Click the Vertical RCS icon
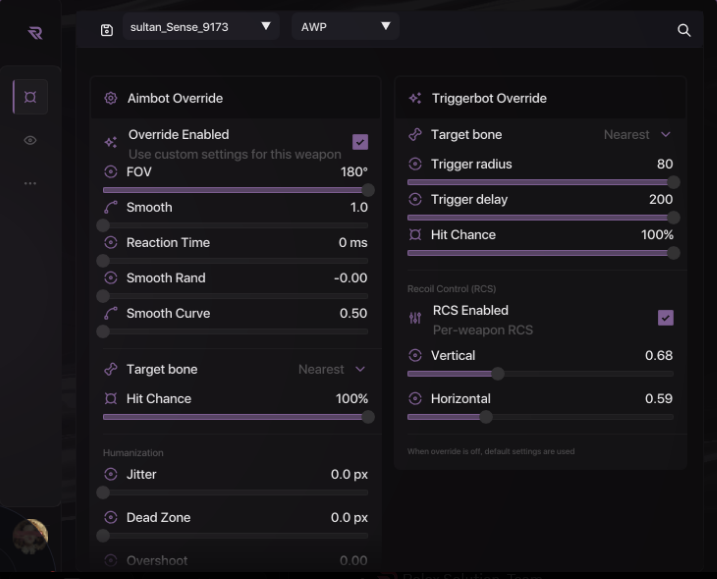This screenshot has width=717, height=579. [415, 355]
